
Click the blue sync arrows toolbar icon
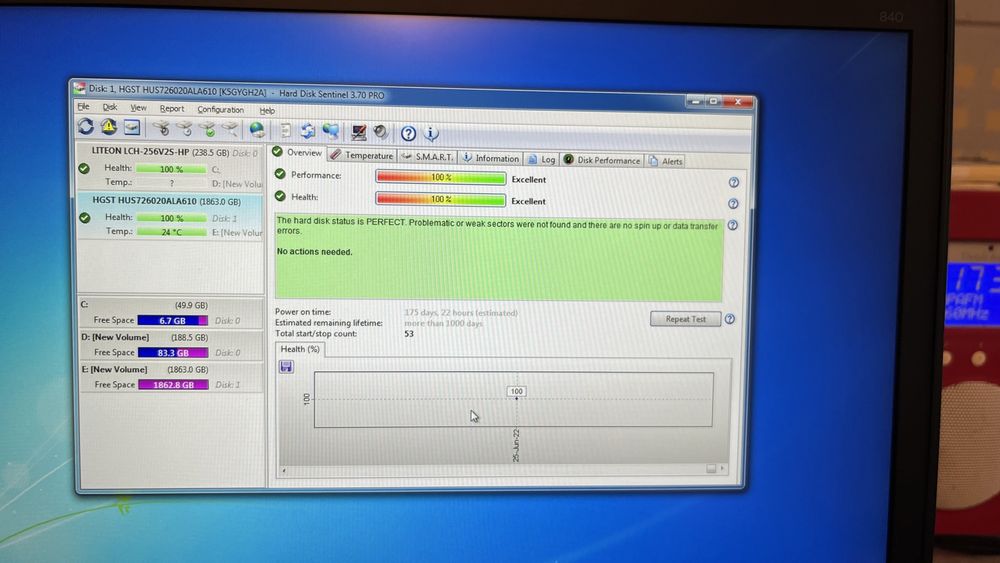[x=308, y=131]
